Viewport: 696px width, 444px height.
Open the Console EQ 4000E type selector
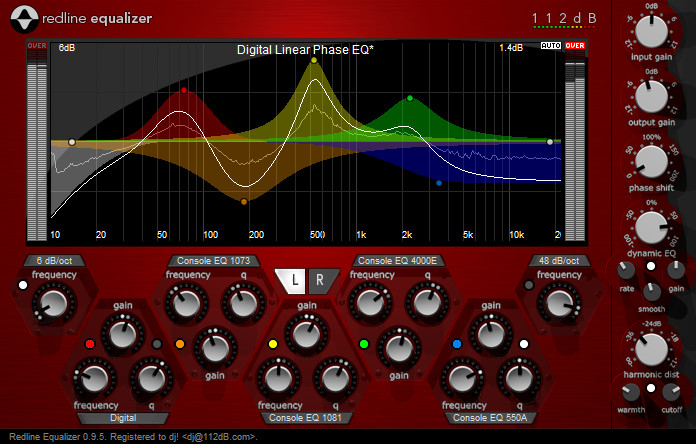pyautogui.click(x=397, y=261)
